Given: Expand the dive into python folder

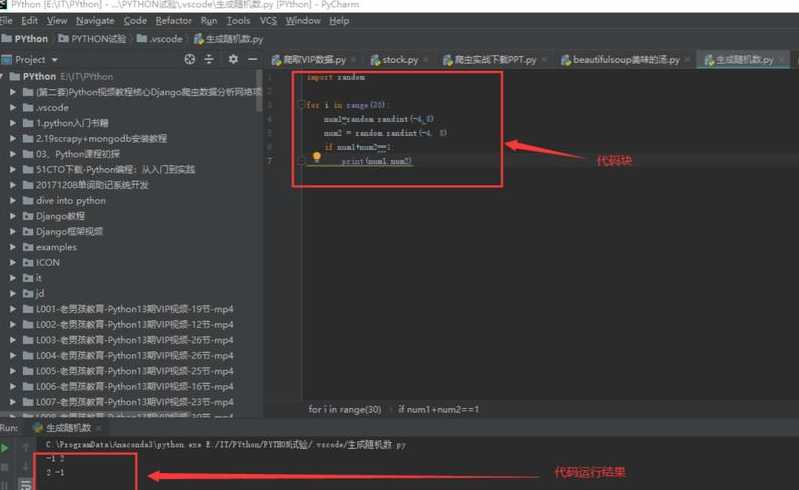Looking at the screenshot, I should point(13,201).
